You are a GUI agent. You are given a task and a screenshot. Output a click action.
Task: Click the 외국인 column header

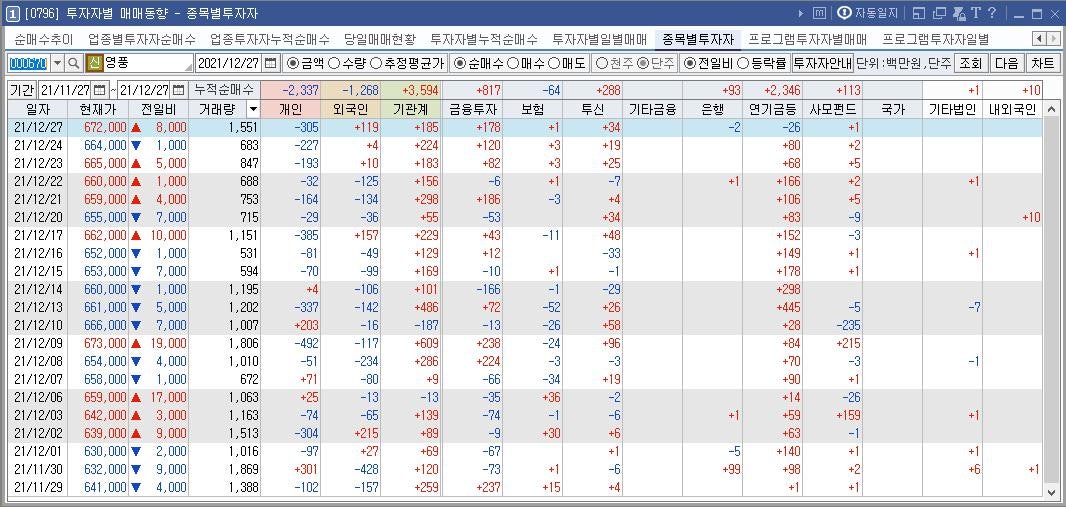coord(351,109)
